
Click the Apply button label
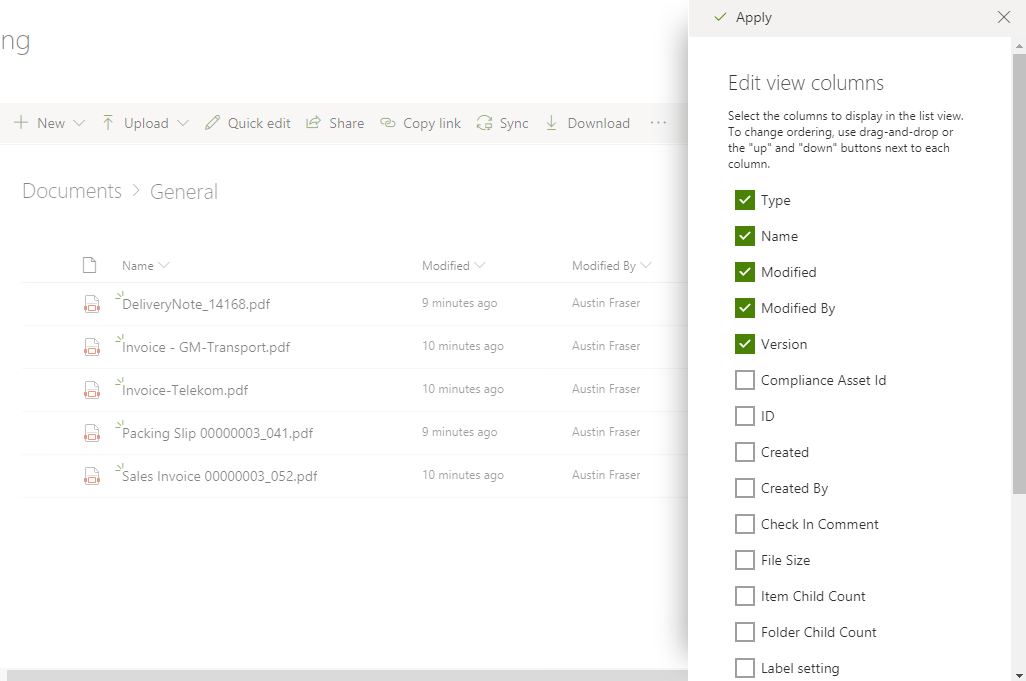tap(754, 18)
